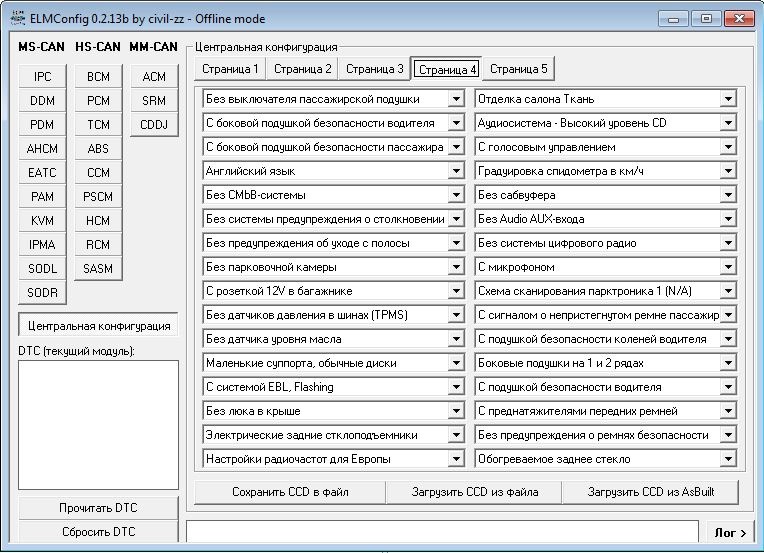Expand the Лог panel button
Image resolution: width=764 pixels, height=553 pixels.
tap(729, 533)
